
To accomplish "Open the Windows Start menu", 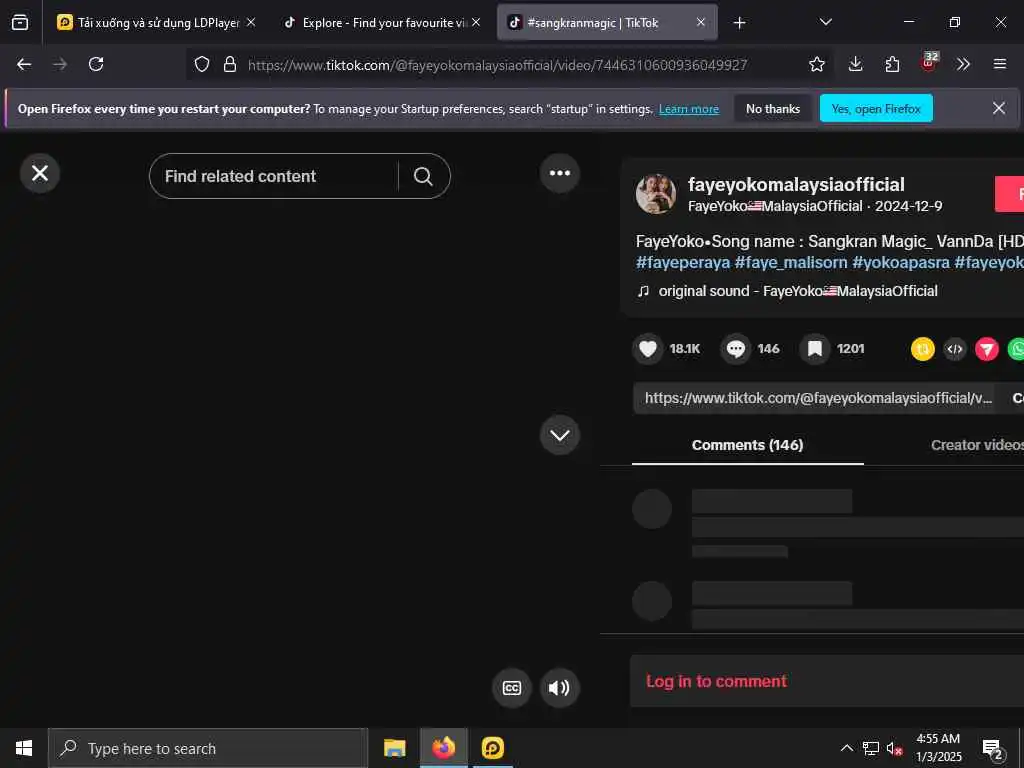I will (24, 748).
